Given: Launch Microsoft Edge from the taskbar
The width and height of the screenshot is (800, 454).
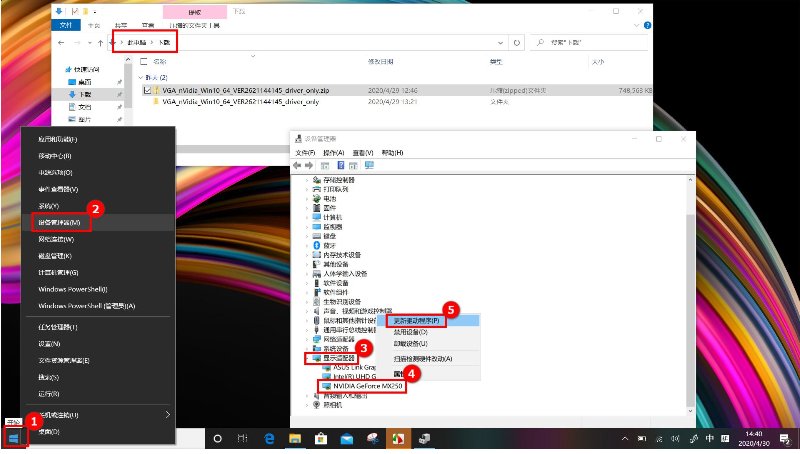Looking at the screenshot, I should point(269,438).
